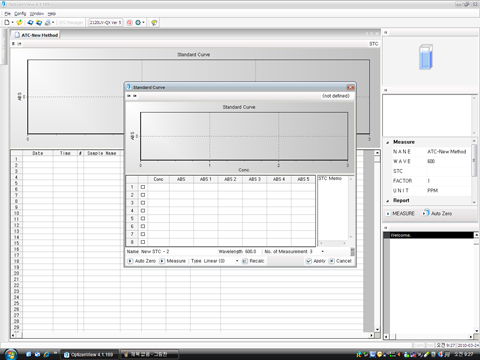
Task: Click Apply in the Standard Curve dialog
Action: pos(316,261)
